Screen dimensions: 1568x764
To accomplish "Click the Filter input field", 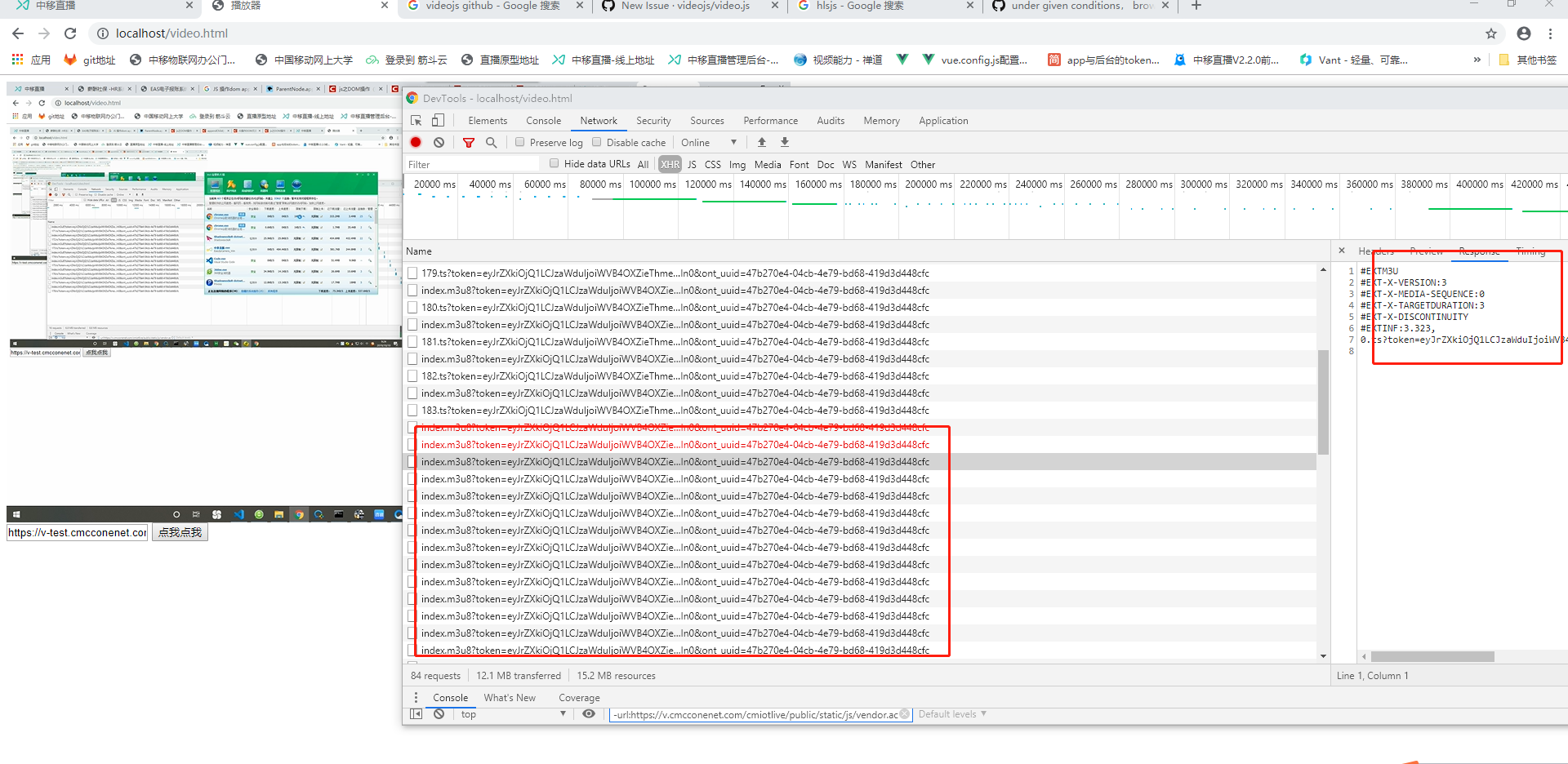I will point(465,164).
